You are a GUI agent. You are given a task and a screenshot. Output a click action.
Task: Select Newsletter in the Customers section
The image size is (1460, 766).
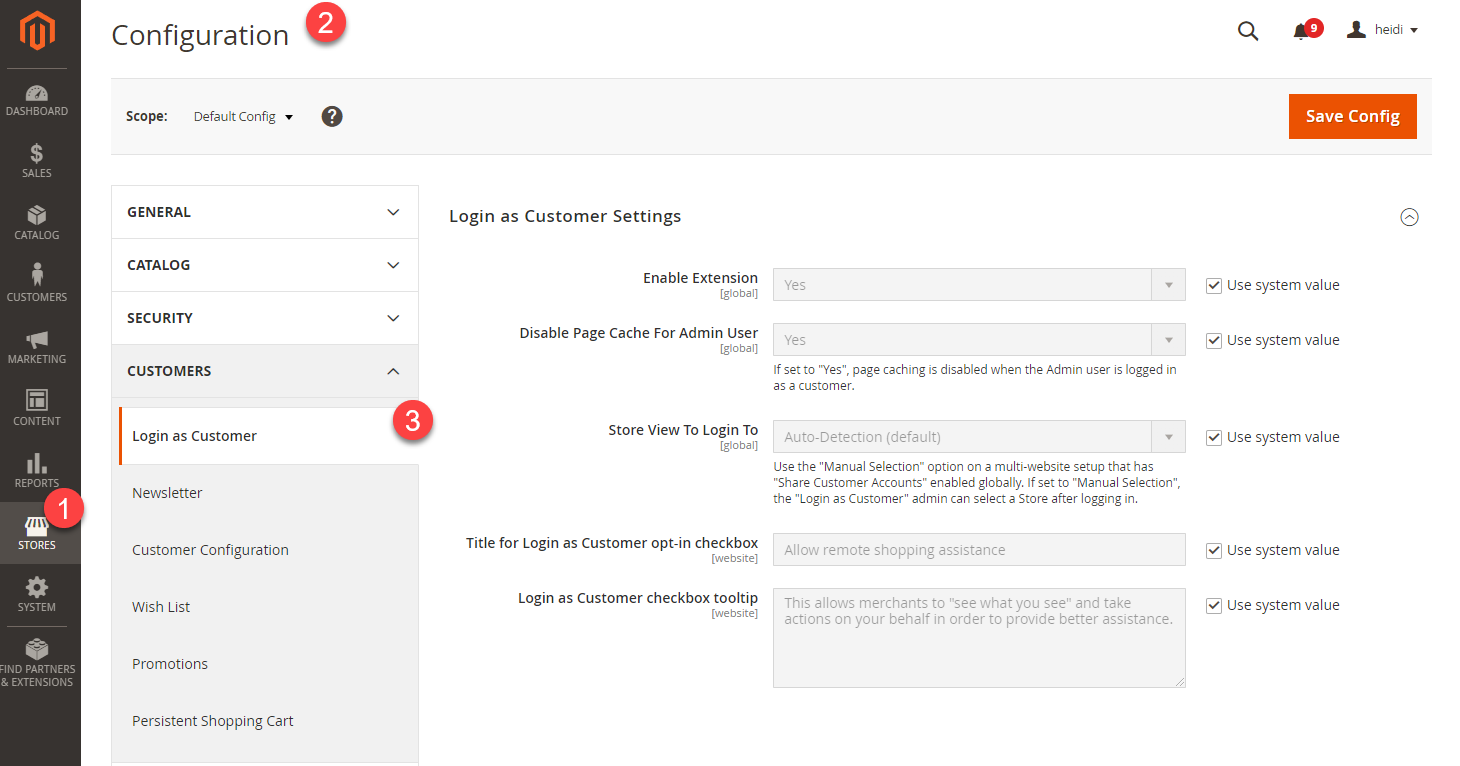pyautogui.click(x=167, y=492)
